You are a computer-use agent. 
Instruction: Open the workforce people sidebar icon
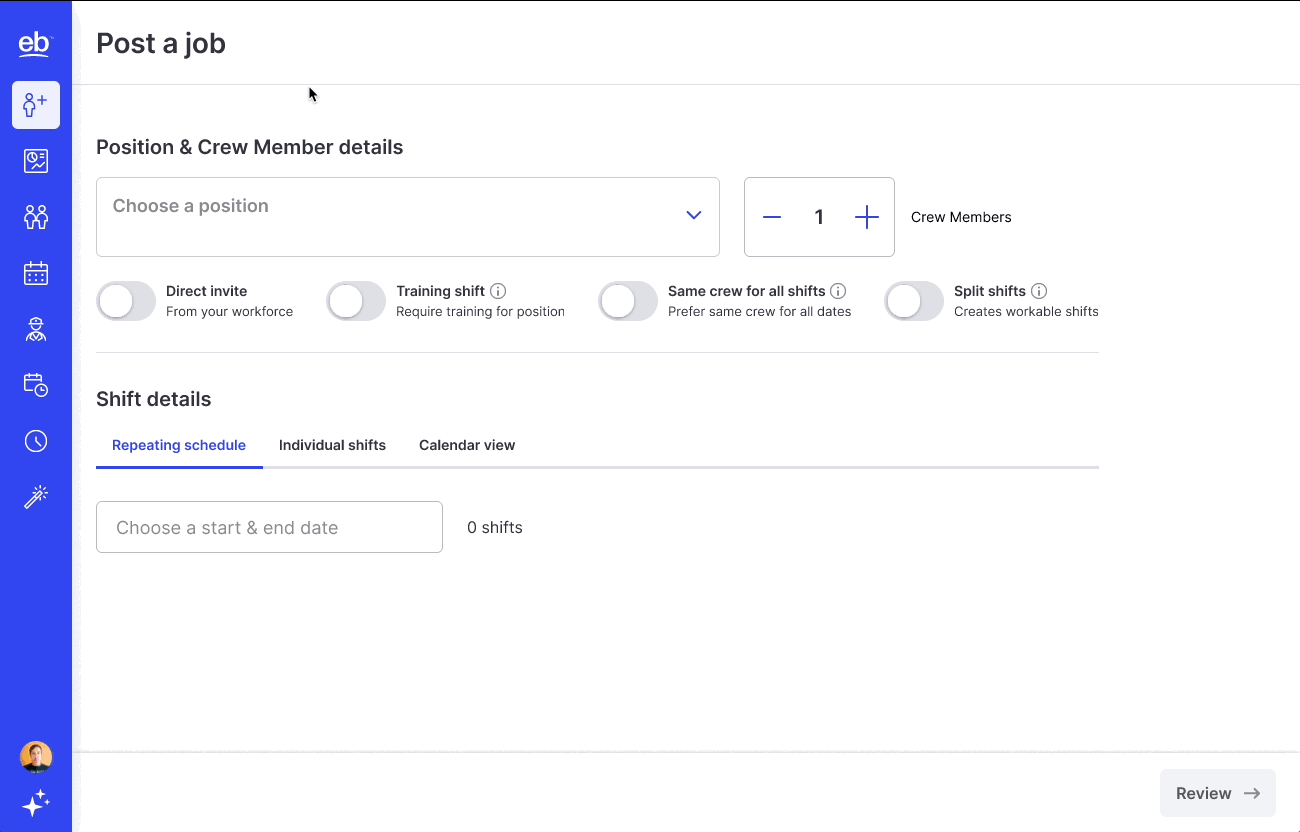(x=36, y=217)
